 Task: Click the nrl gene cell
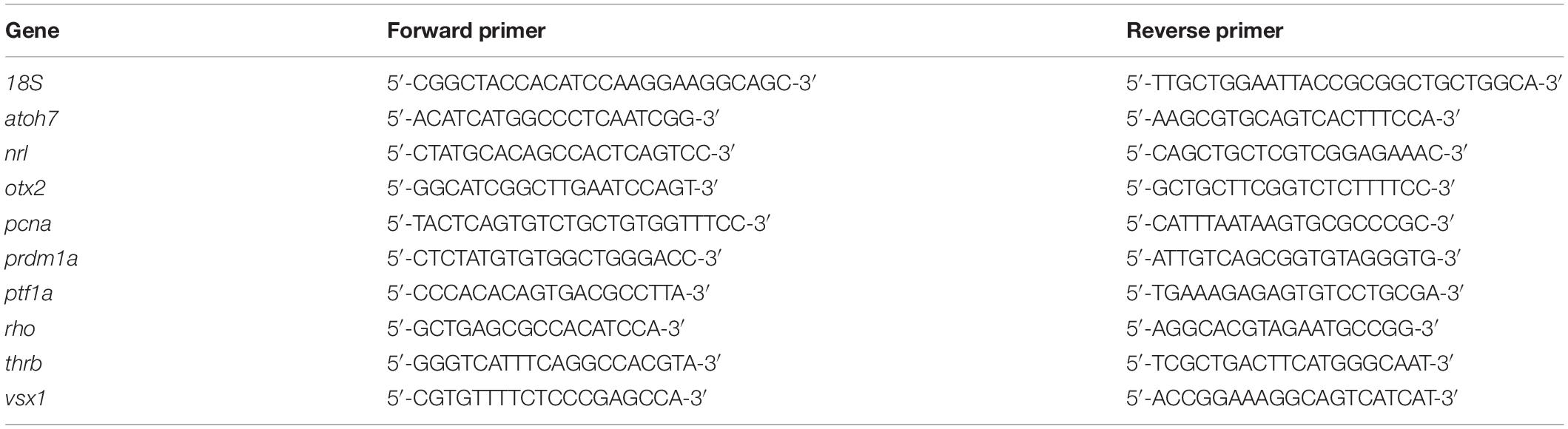point(16,153)
